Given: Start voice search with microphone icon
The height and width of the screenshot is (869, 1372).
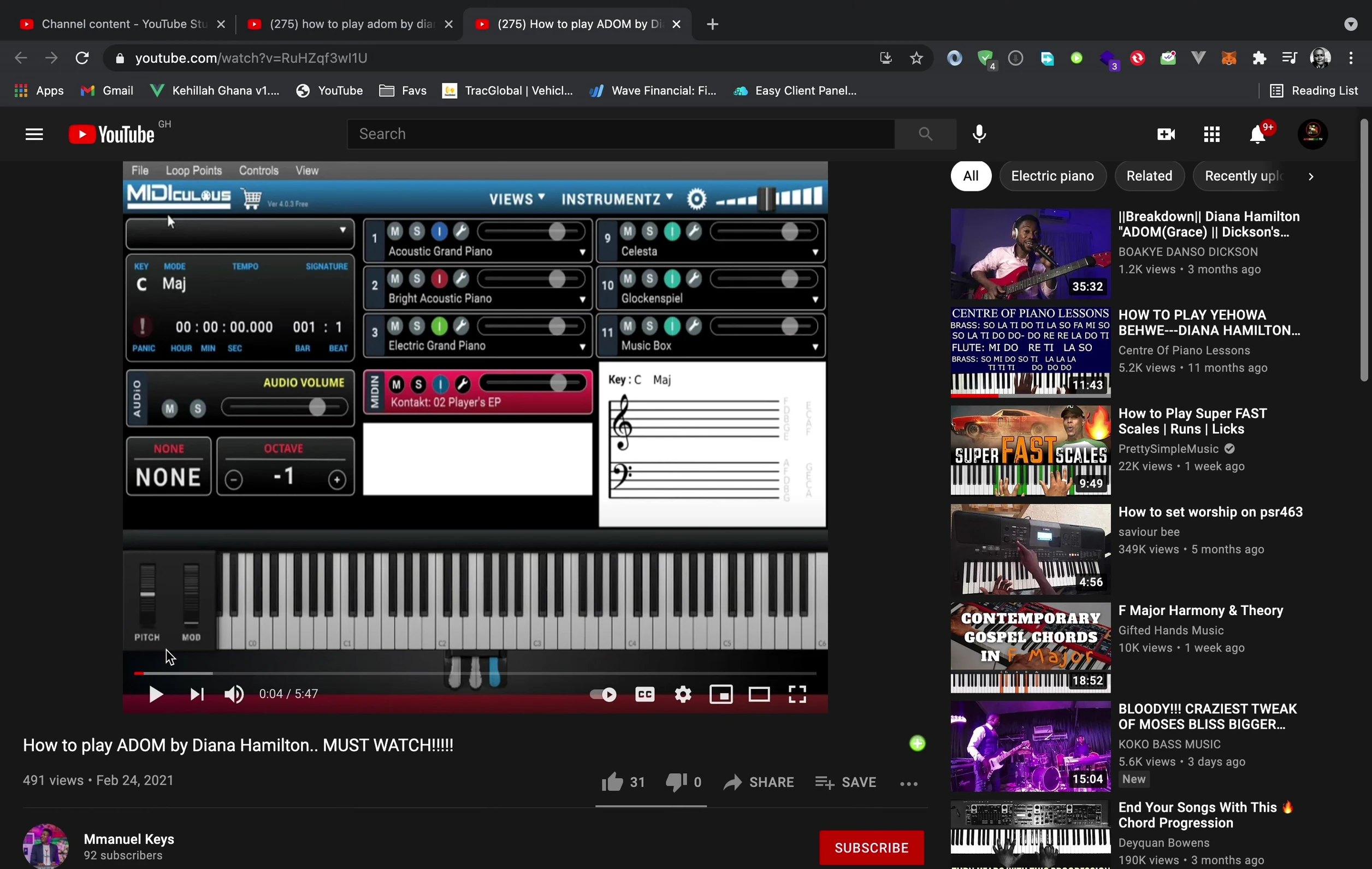Looking at the screenshot, I should (979, 134).
